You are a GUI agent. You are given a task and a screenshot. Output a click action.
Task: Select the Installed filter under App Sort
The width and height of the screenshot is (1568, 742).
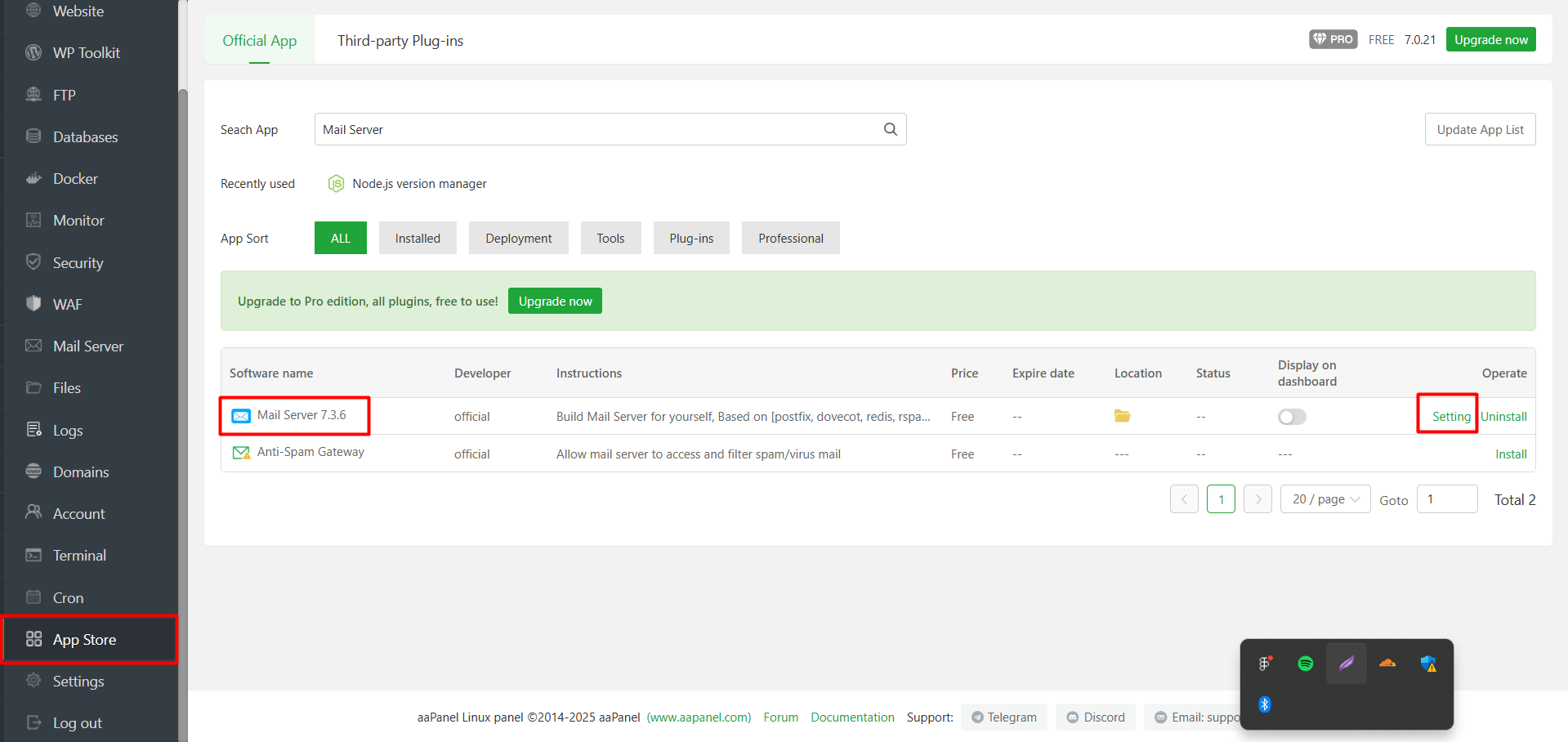[418, 238]
